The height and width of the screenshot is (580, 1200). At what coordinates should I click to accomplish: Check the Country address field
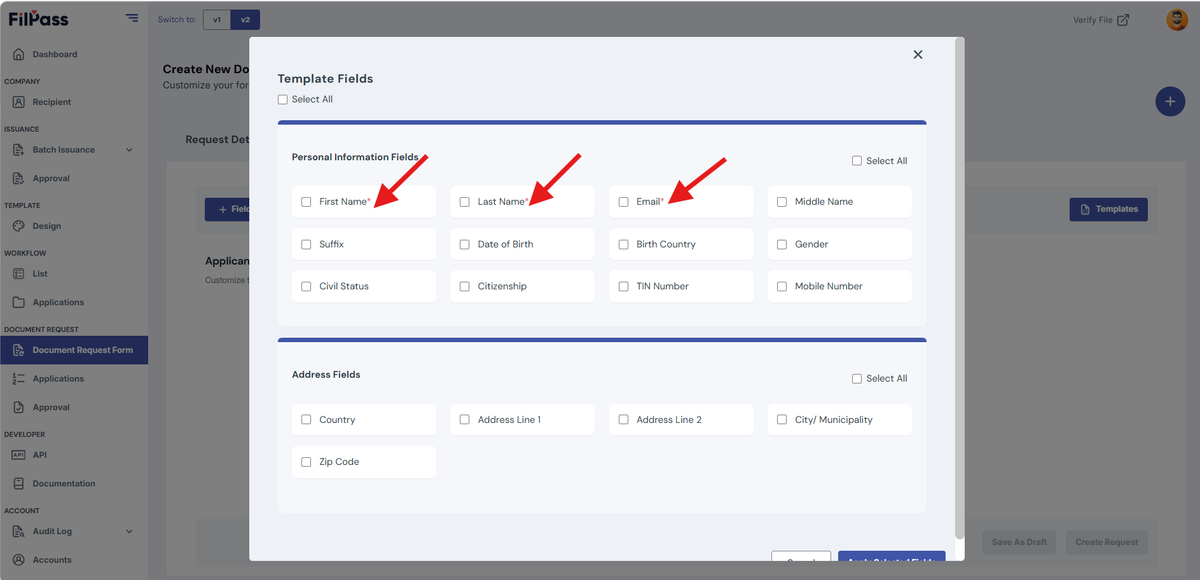point(306,420)
